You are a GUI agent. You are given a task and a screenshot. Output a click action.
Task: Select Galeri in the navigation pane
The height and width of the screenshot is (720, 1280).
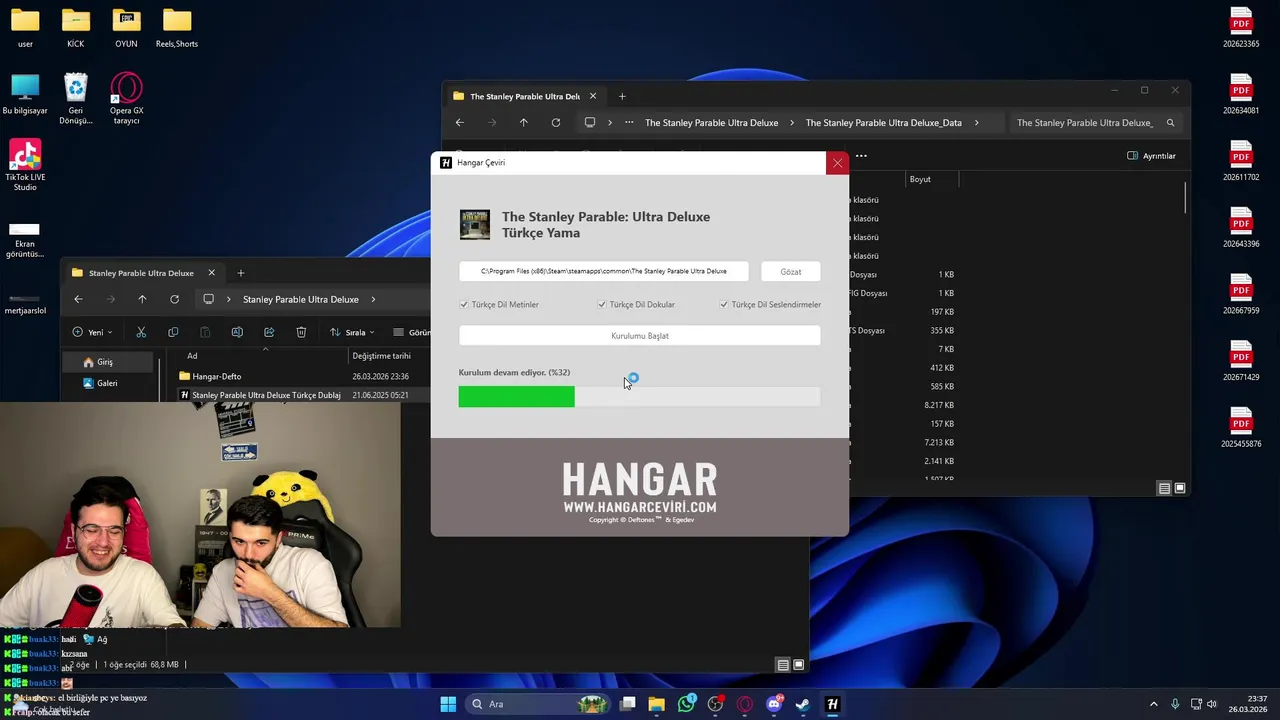[x=109, y=383]
